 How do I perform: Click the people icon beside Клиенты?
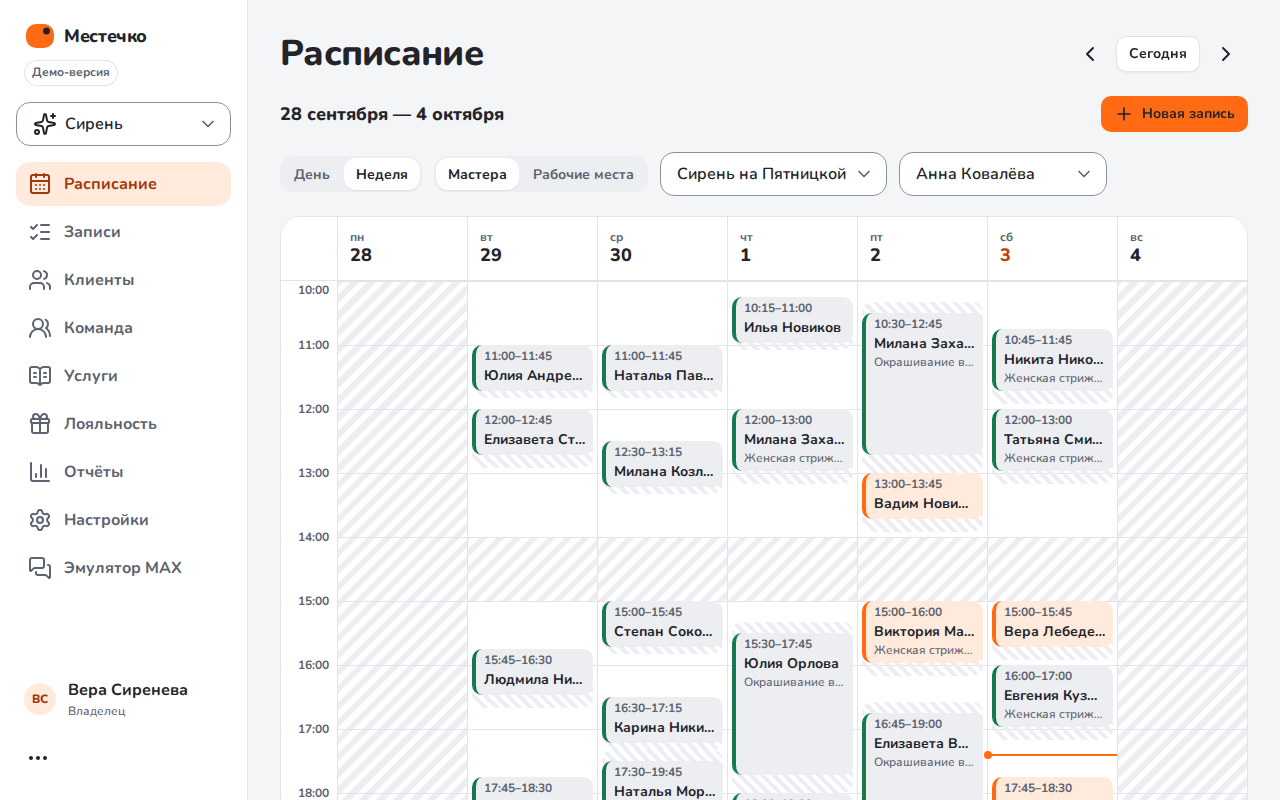(40, 280)
